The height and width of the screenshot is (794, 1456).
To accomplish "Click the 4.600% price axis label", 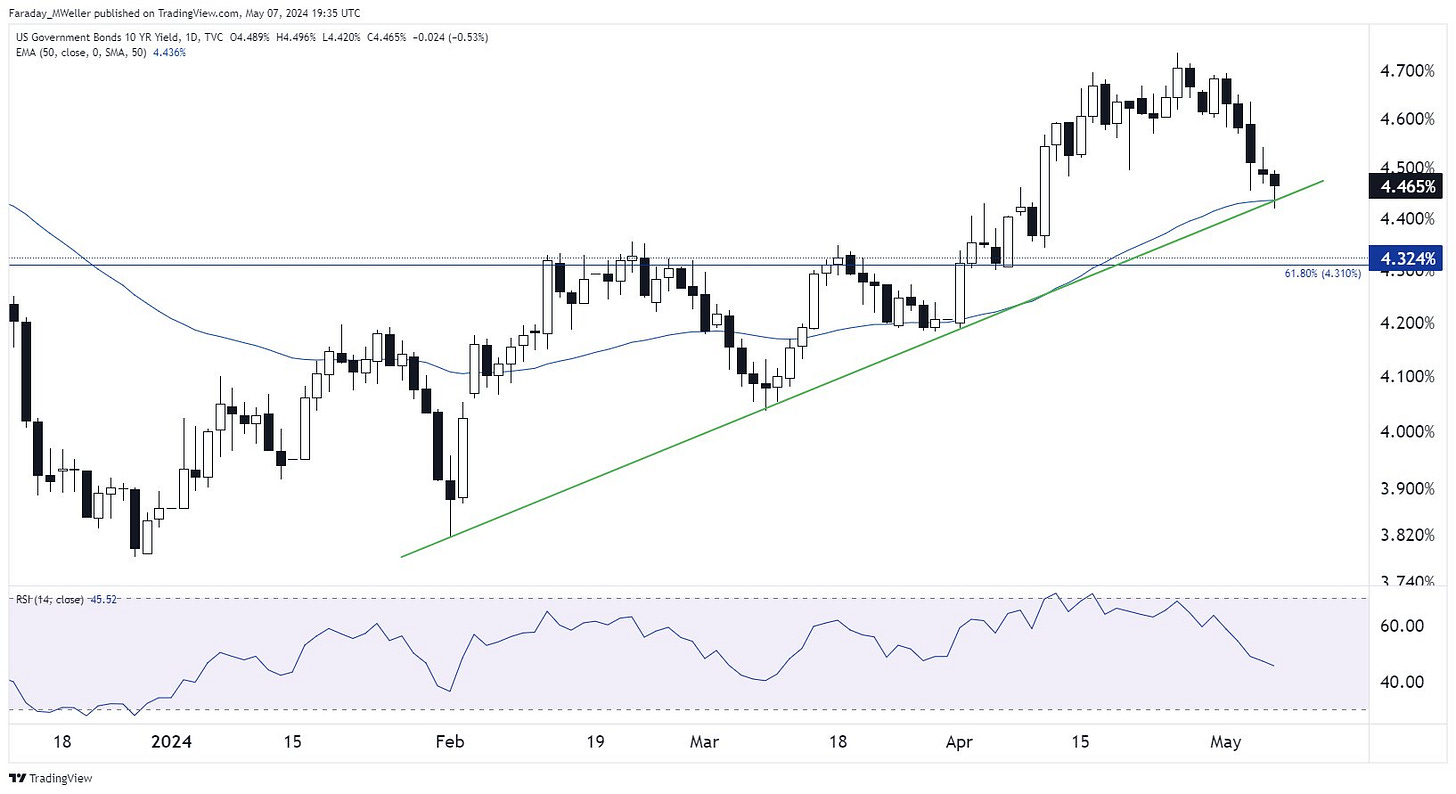I will click(1408, 119).
